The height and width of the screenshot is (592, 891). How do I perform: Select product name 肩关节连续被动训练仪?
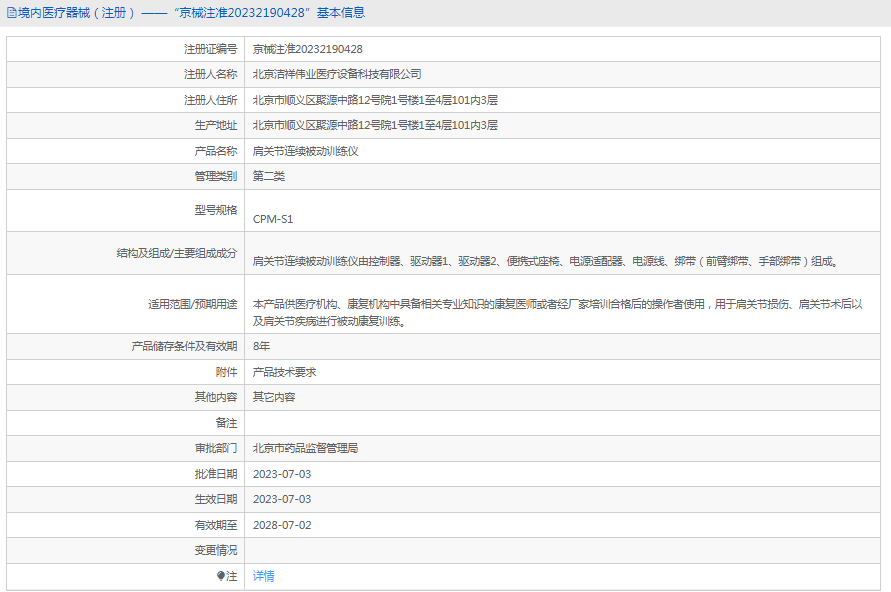click(306, 151)
